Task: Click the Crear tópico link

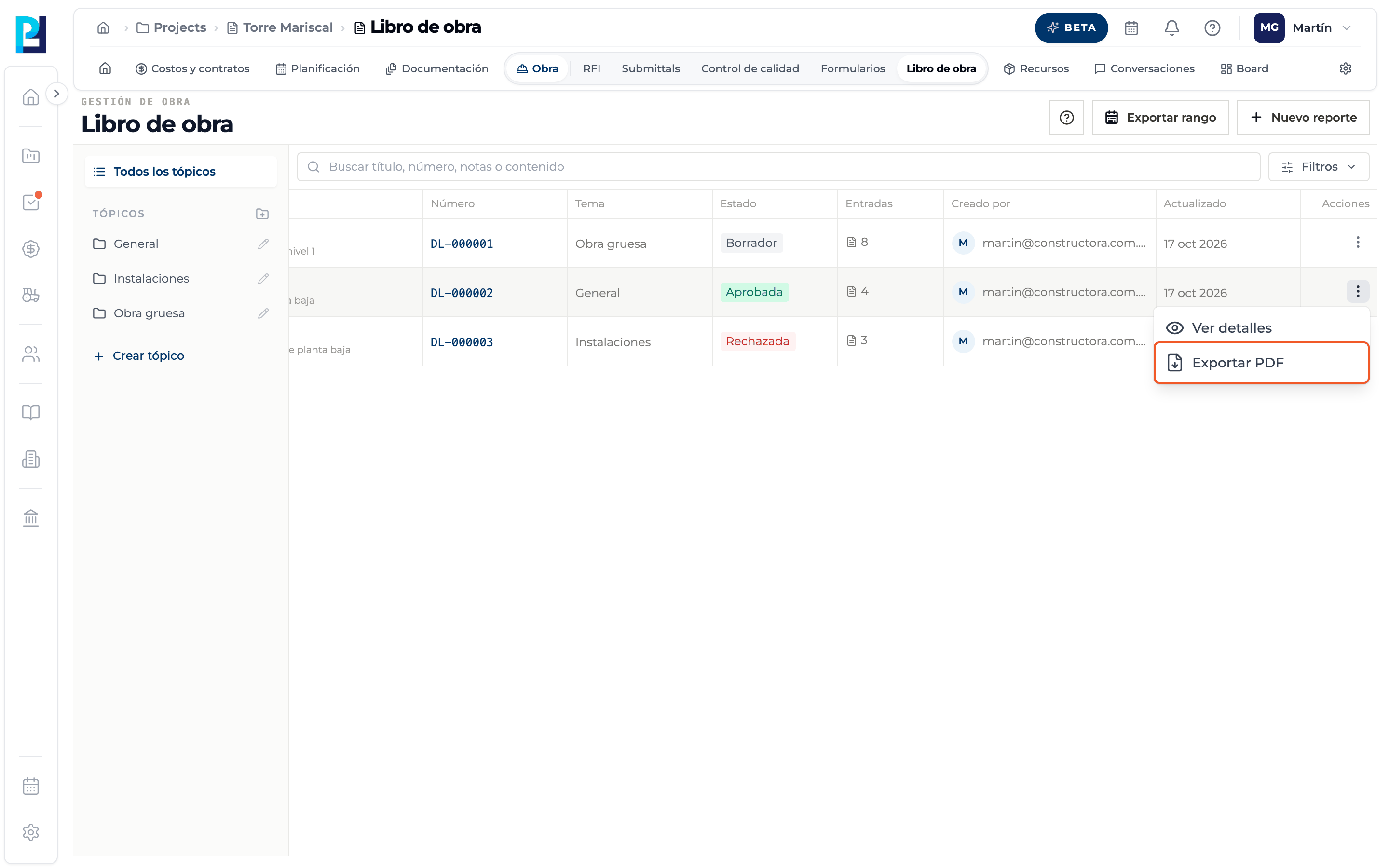Action: 138,356
